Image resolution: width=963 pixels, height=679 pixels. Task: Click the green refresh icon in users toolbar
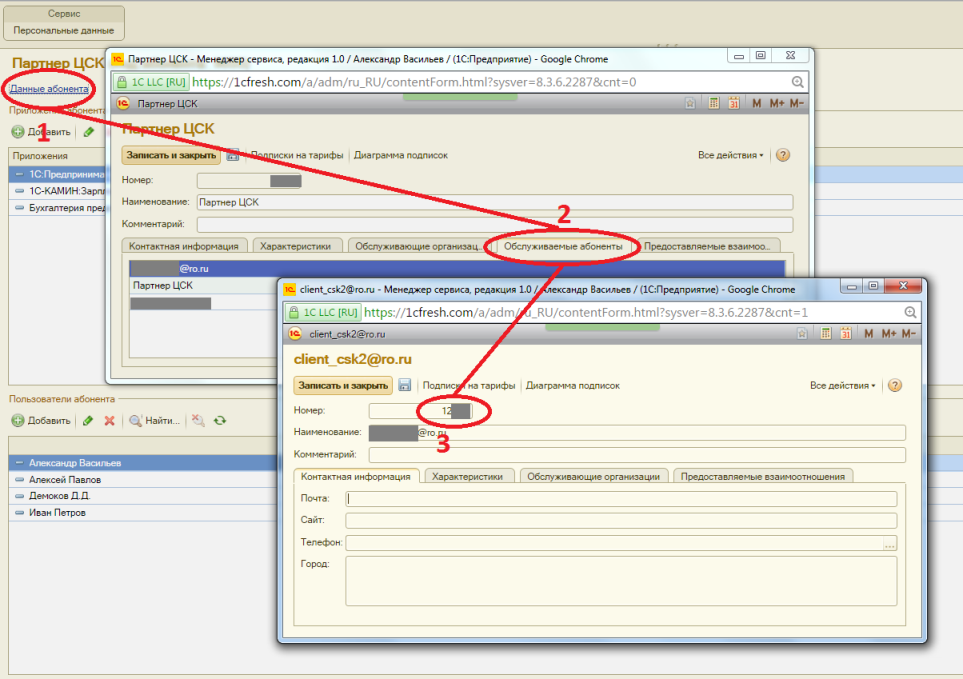220,421
